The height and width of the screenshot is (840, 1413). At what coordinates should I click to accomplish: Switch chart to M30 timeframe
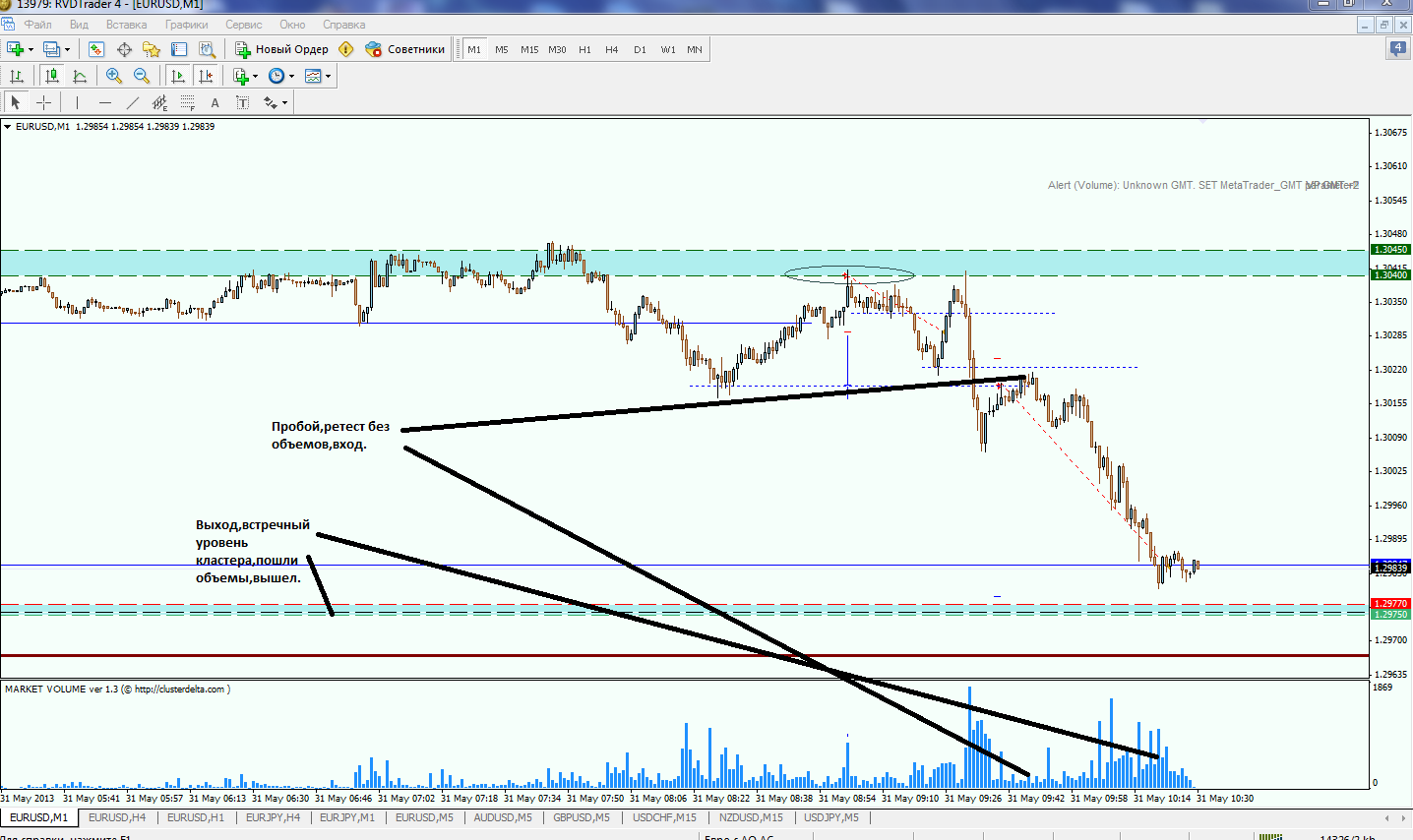(557, 49)
